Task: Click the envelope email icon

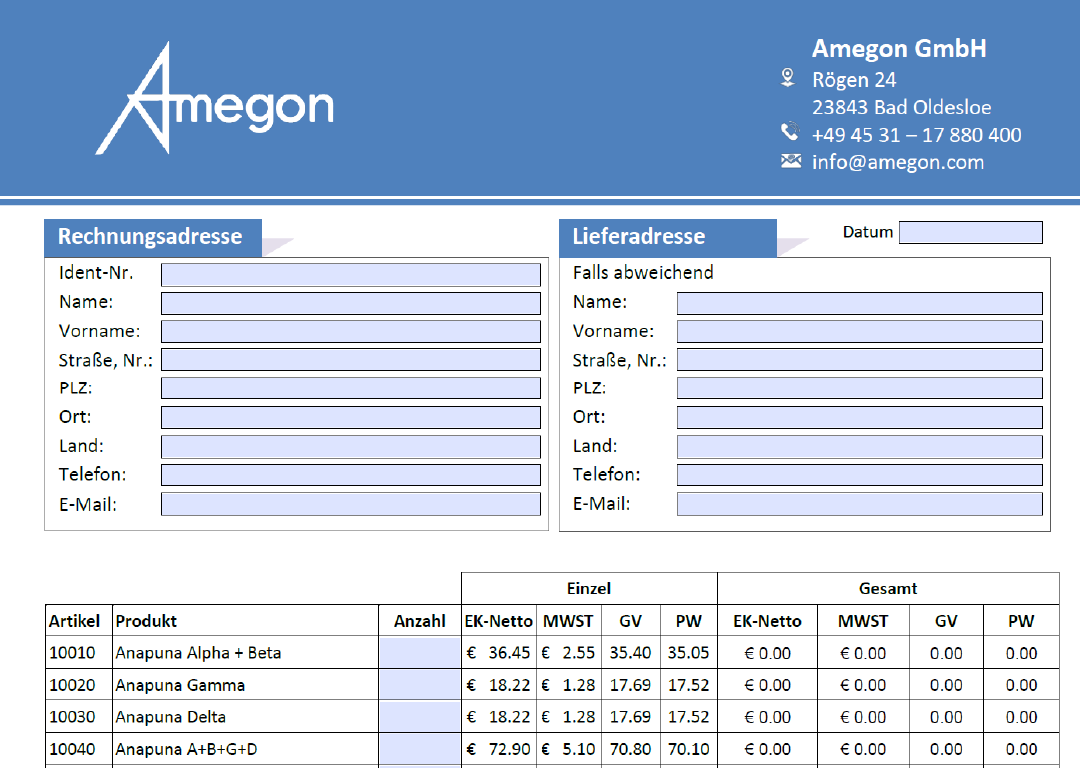Action: tap(791, 161)
